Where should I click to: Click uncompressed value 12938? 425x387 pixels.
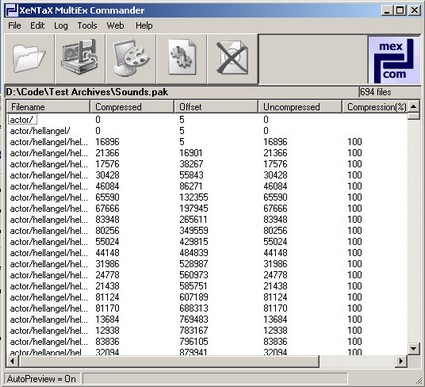point(275,331)
